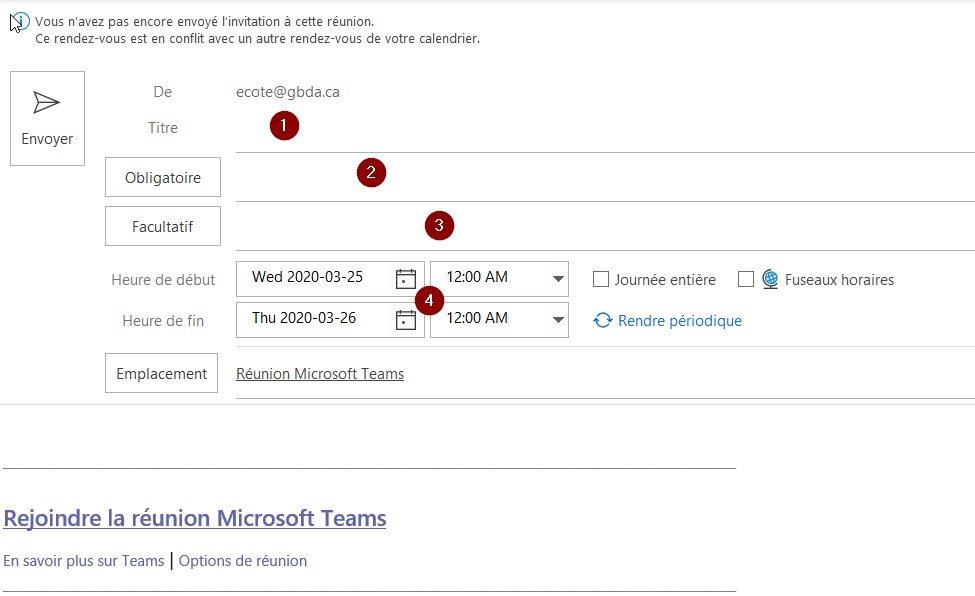Click the Fuseaux horaires globe icon

coord(770,279)
